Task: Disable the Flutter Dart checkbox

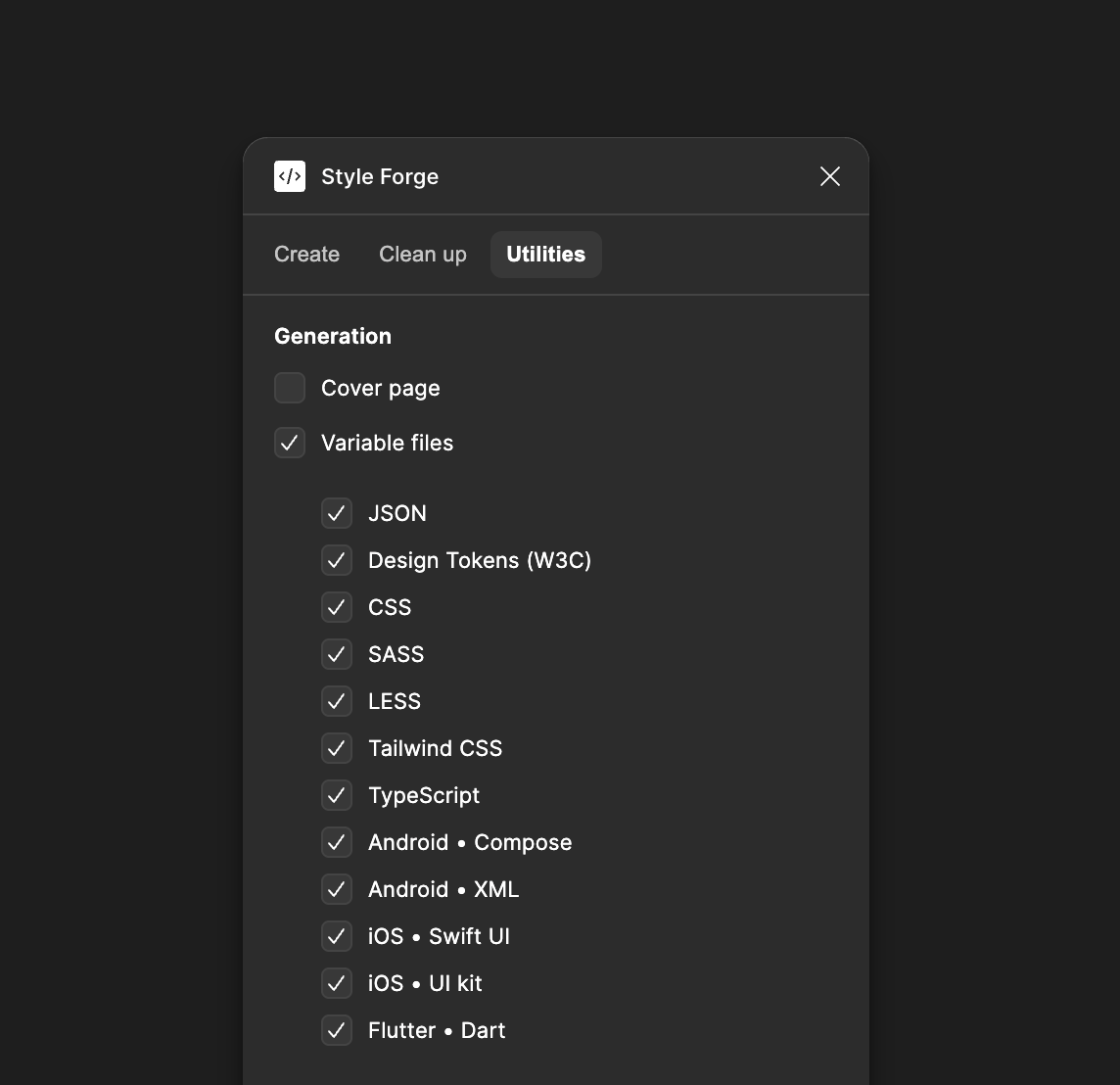Action: [x=337, y=1031]
